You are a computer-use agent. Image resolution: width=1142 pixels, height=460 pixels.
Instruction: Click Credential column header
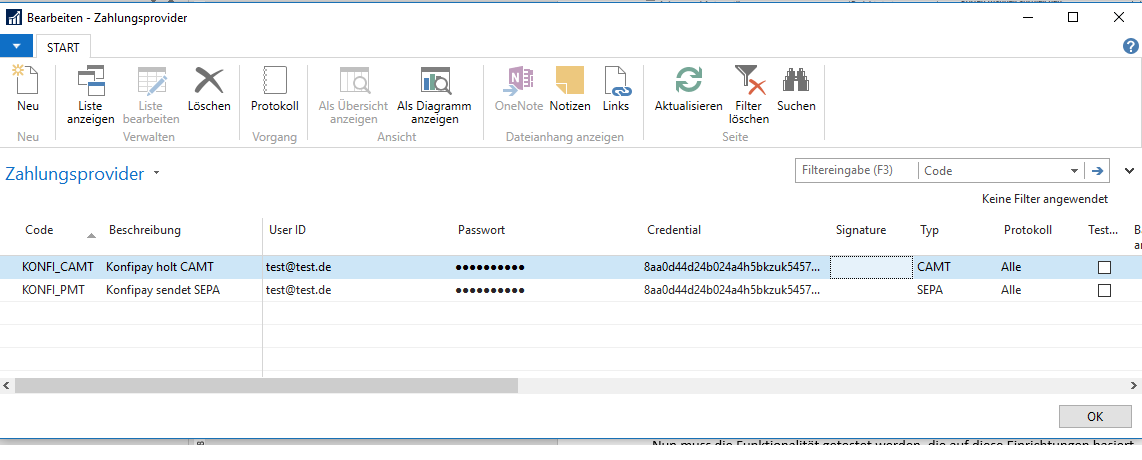[674, 230]
